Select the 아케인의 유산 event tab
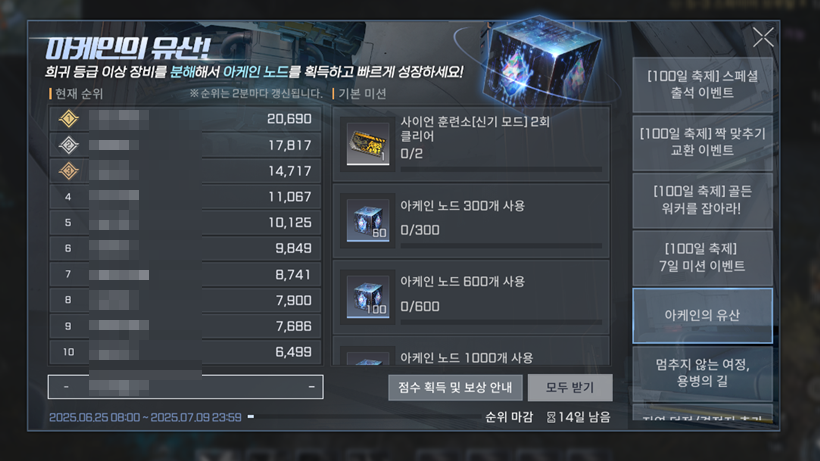 [702, 315]
